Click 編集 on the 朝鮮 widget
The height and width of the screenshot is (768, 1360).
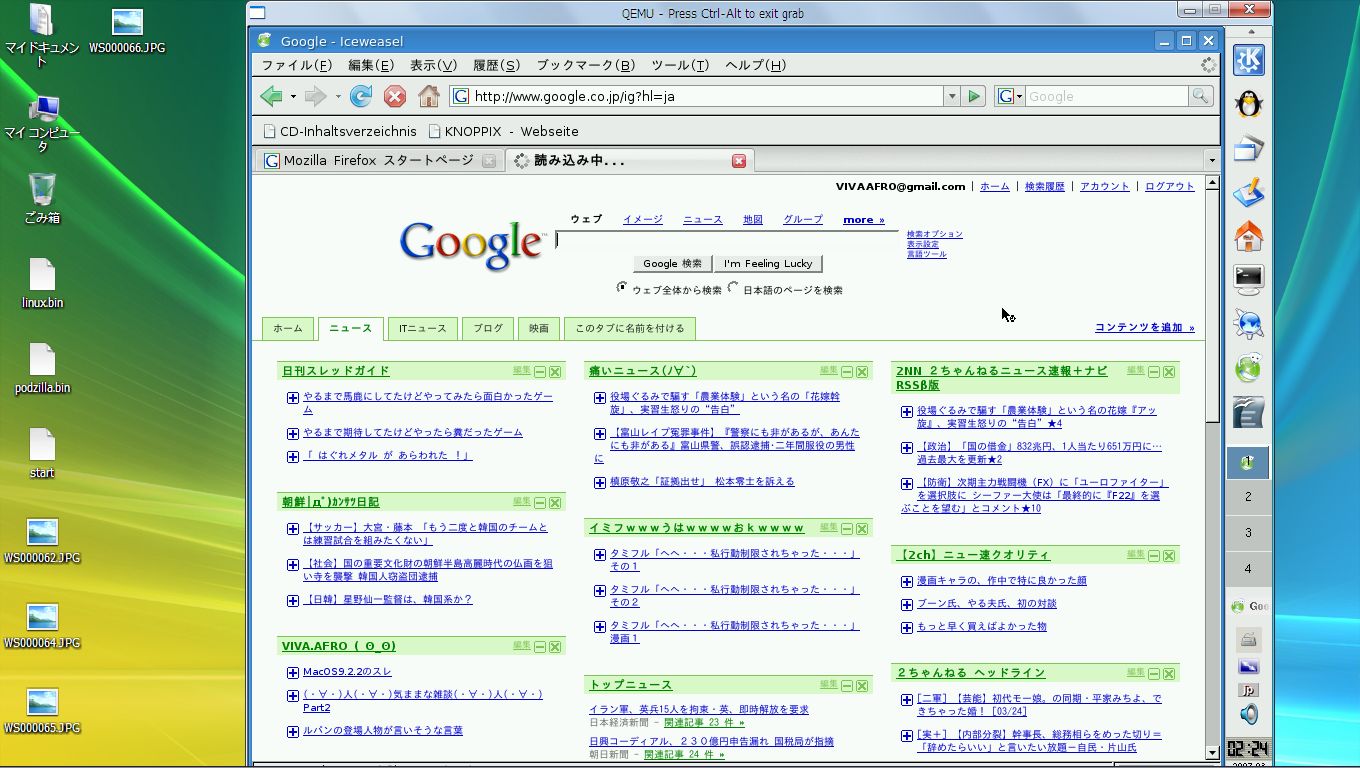pyautogui.click(x=522, y=502)
